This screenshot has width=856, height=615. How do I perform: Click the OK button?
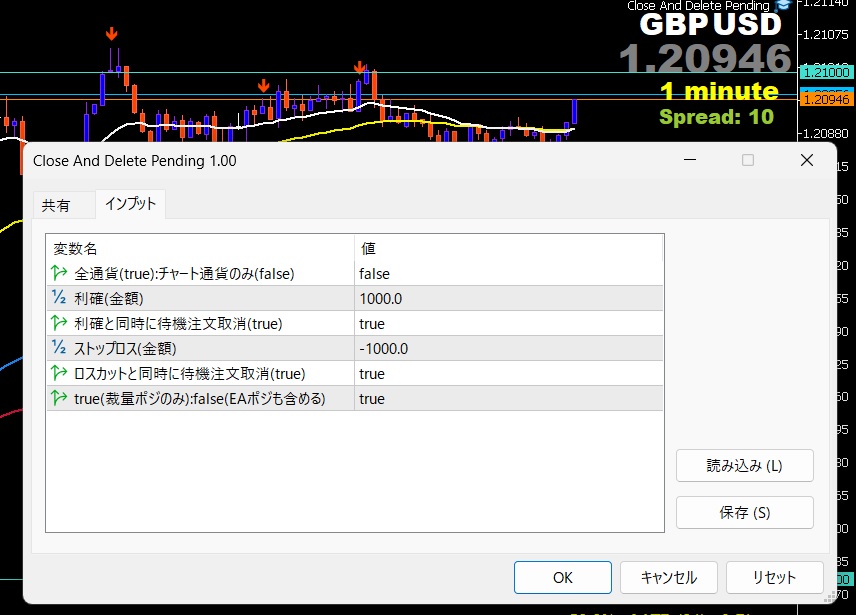pos(562,577)
